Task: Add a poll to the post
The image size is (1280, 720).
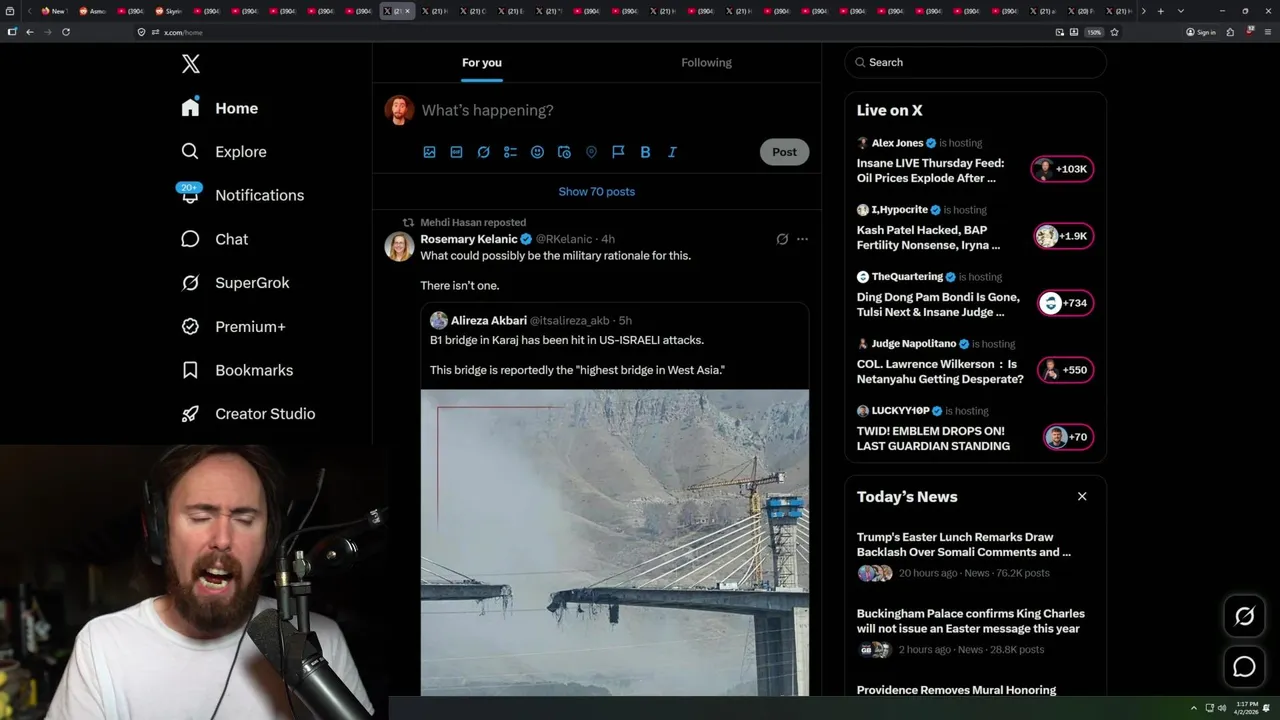Action: (510, 152)
